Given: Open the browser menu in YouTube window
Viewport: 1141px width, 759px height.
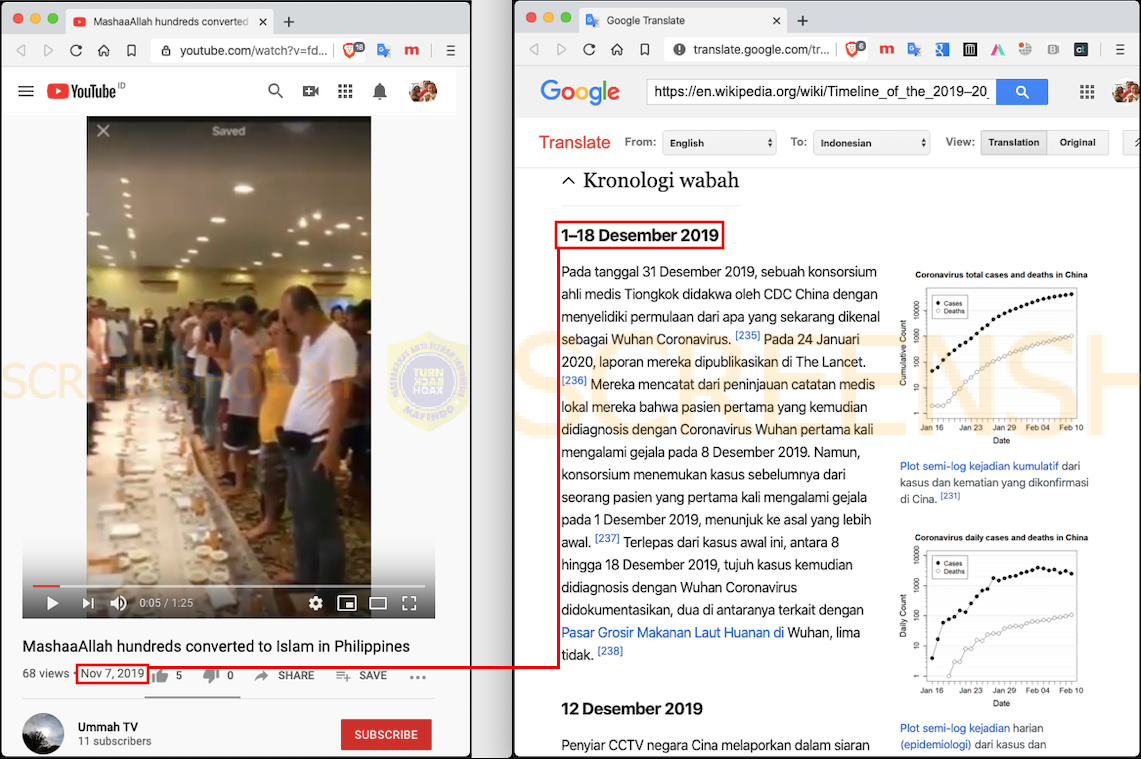Looking at the screenshot, I should [x=450, y=50].
